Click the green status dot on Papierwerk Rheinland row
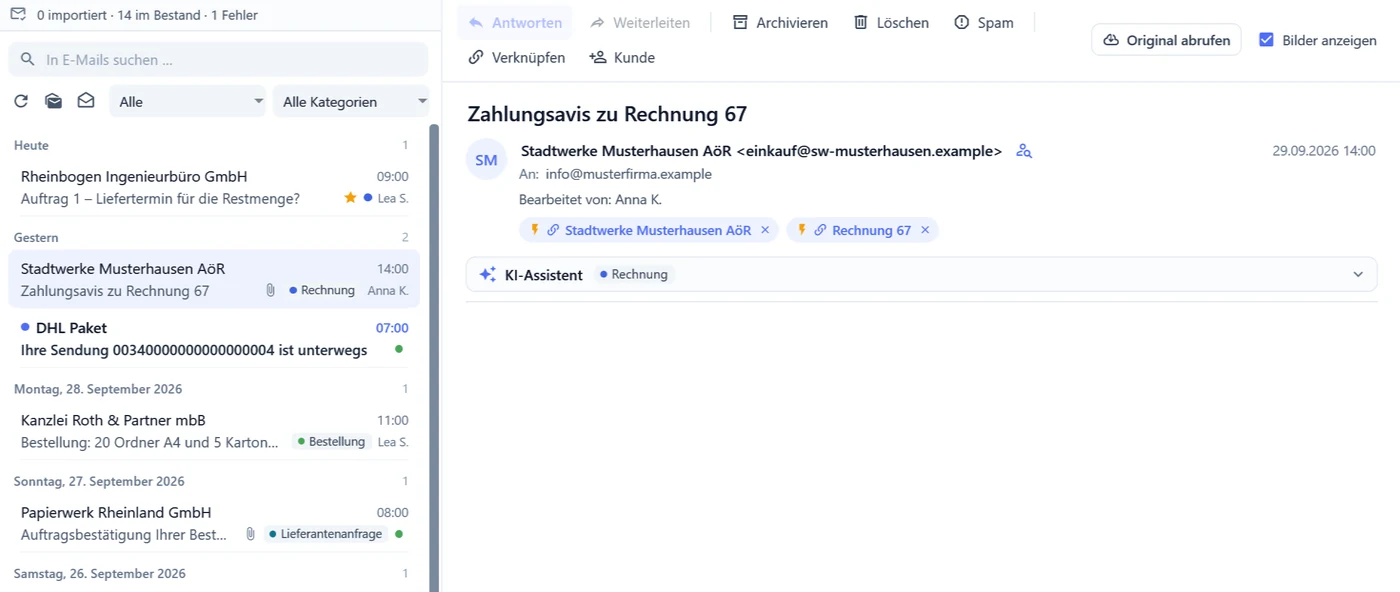 pyautogui.click(x=399, y=534)
